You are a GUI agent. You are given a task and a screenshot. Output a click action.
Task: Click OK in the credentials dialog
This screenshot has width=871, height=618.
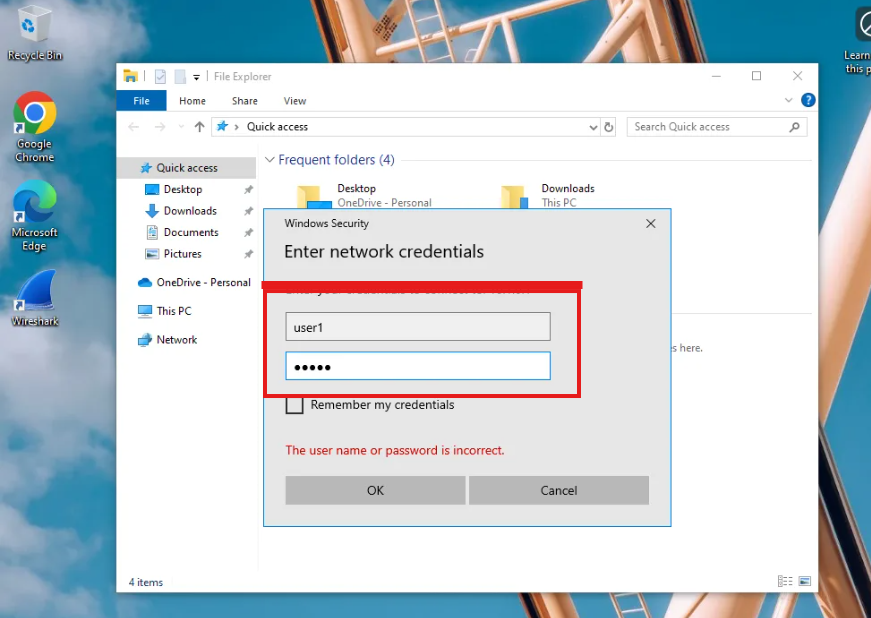click(x=375, y=490)
